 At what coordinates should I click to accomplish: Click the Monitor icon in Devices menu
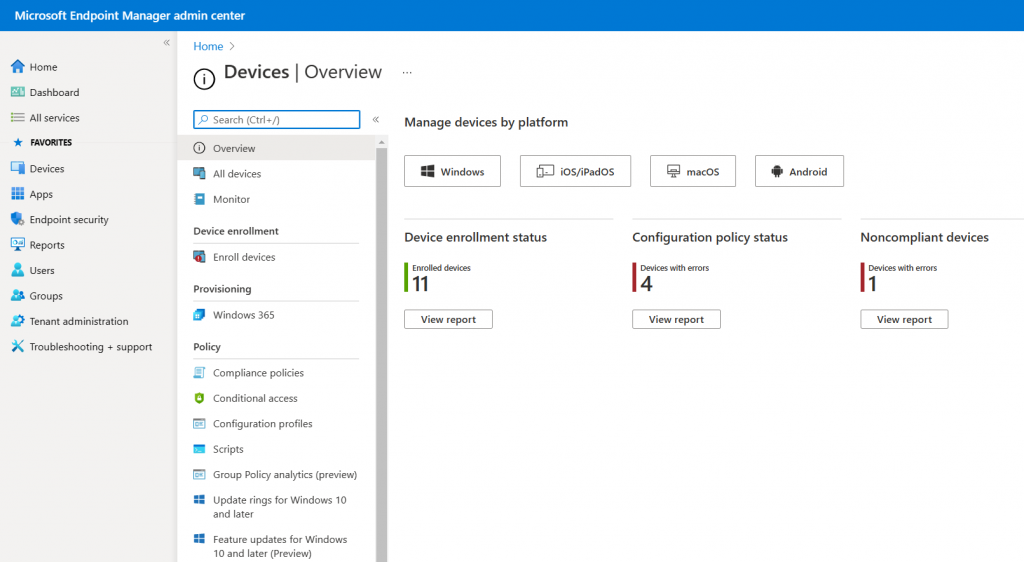click(199, 199)
